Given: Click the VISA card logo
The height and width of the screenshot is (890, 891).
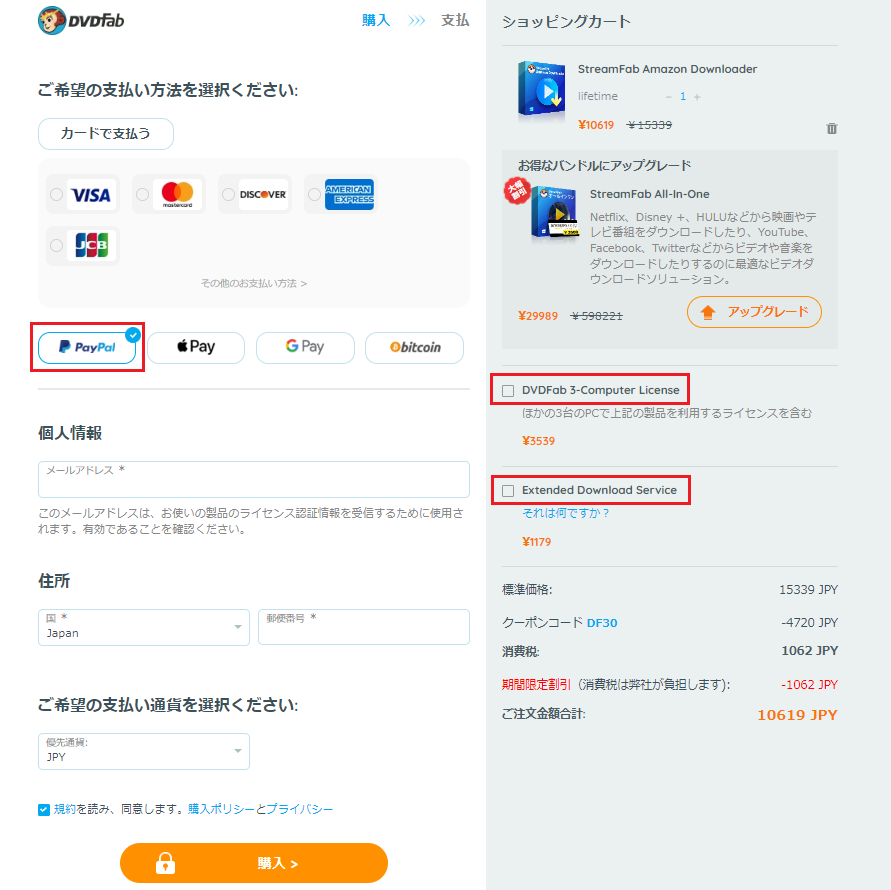Looking at the screenshot, I should pyautogui.click(x=91, y=194).
